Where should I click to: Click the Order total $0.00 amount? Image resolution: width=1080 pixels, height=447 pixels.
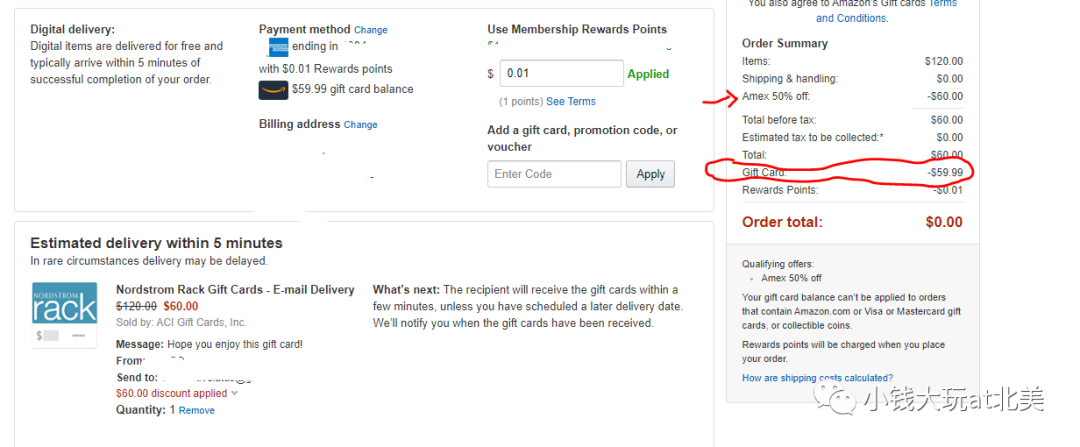click(943, 222)
